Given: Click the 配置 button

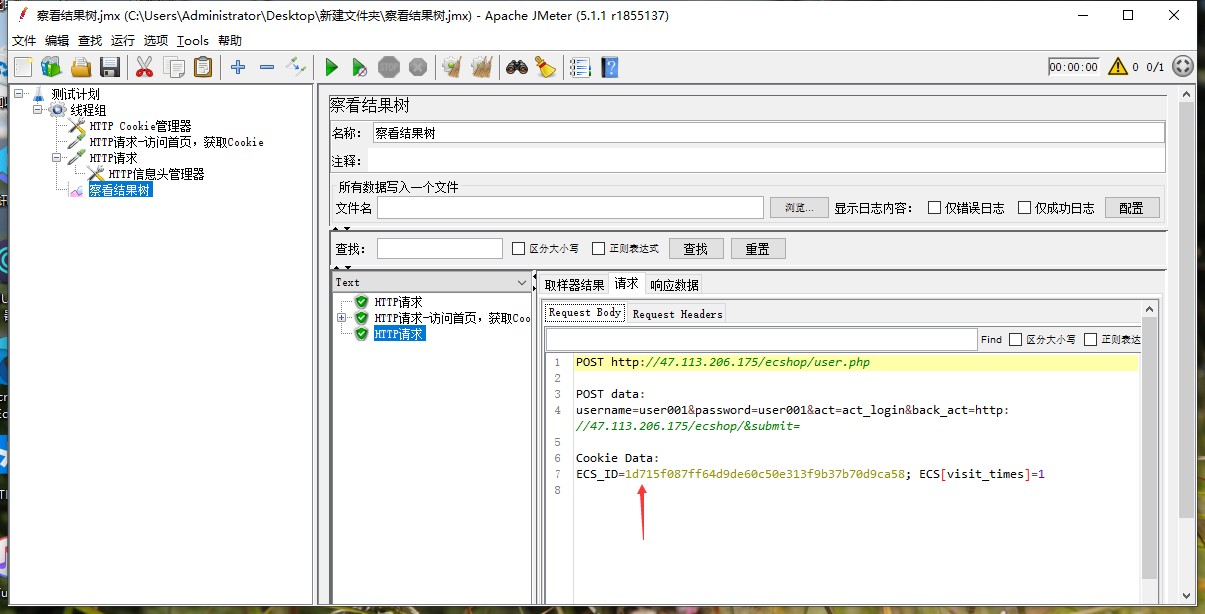Looking at the screenshot, I should pos(1131,208).
